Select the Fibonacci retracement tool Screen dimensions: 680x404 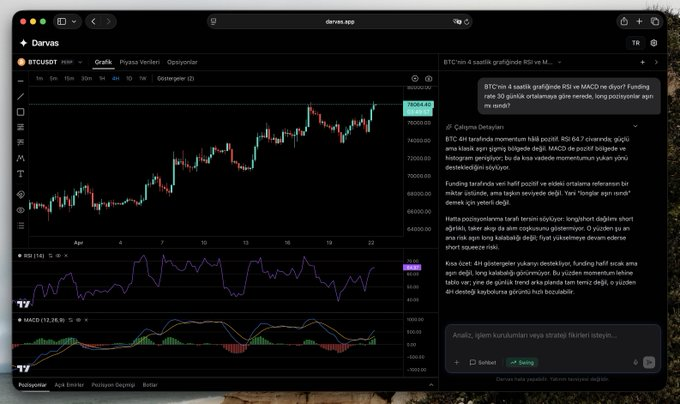click(x=20, y=127)
